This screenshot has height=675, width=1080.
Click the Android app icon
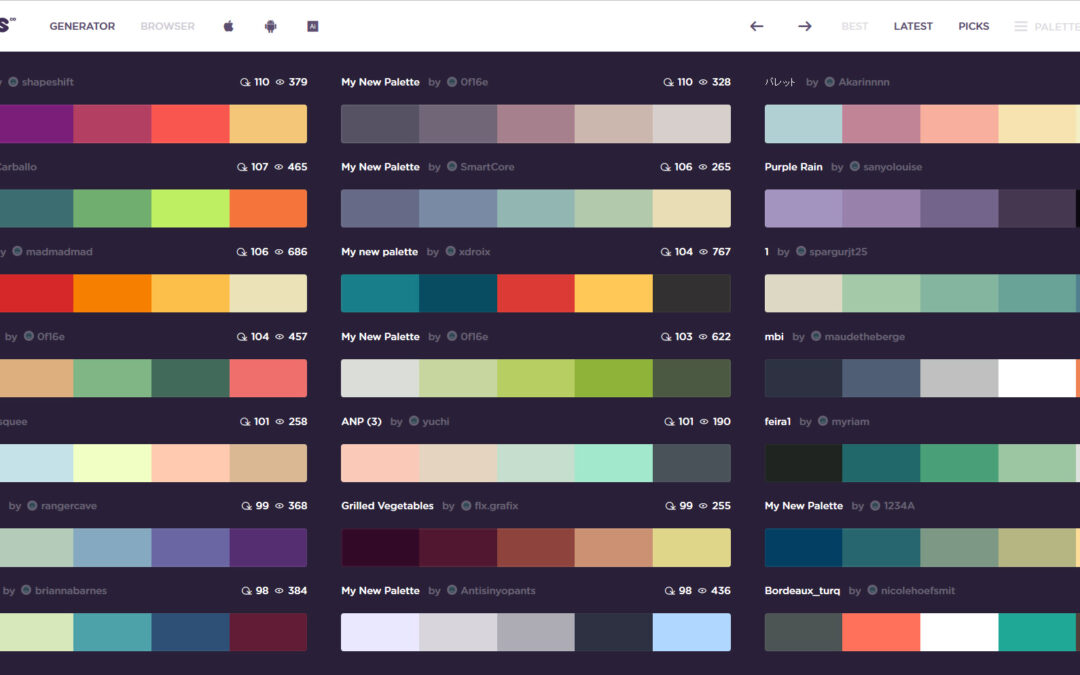tap(270, 26)
